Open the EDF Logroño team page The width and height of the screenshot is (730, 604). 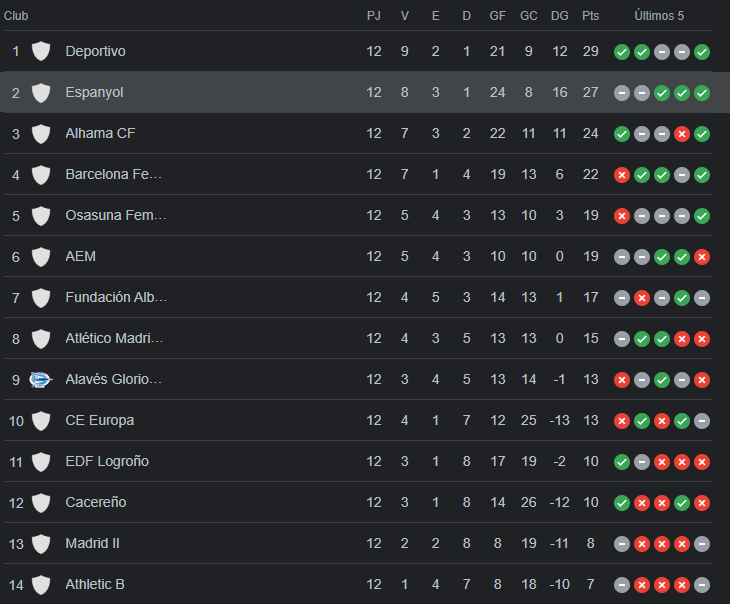tap(107, 461)
